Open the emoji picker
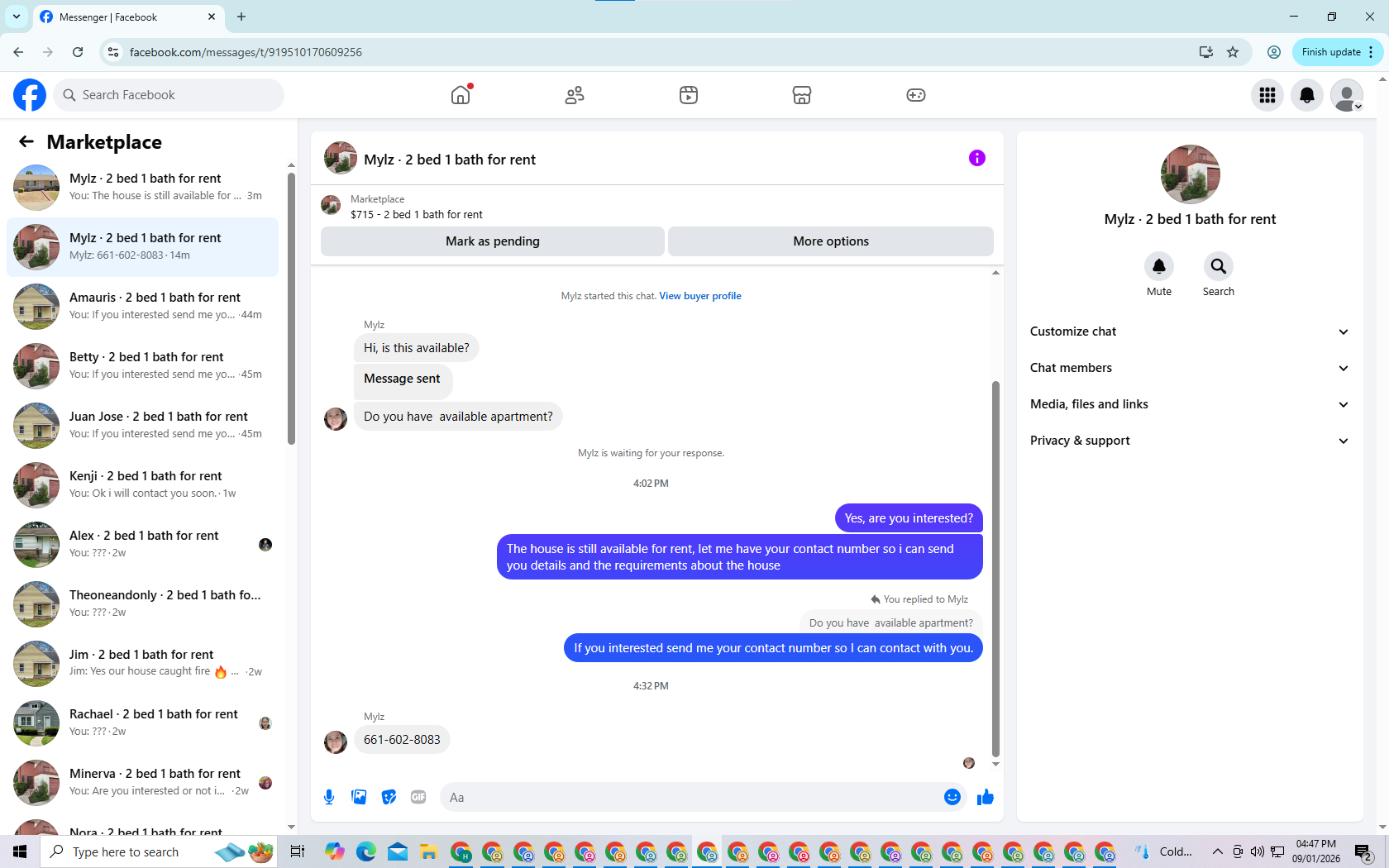 click(x=952, y=797)
